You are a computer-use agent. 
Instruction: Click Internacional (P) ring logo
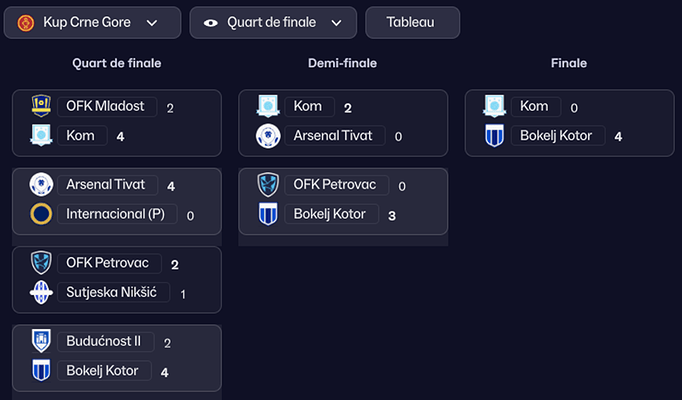coord(41,213)
